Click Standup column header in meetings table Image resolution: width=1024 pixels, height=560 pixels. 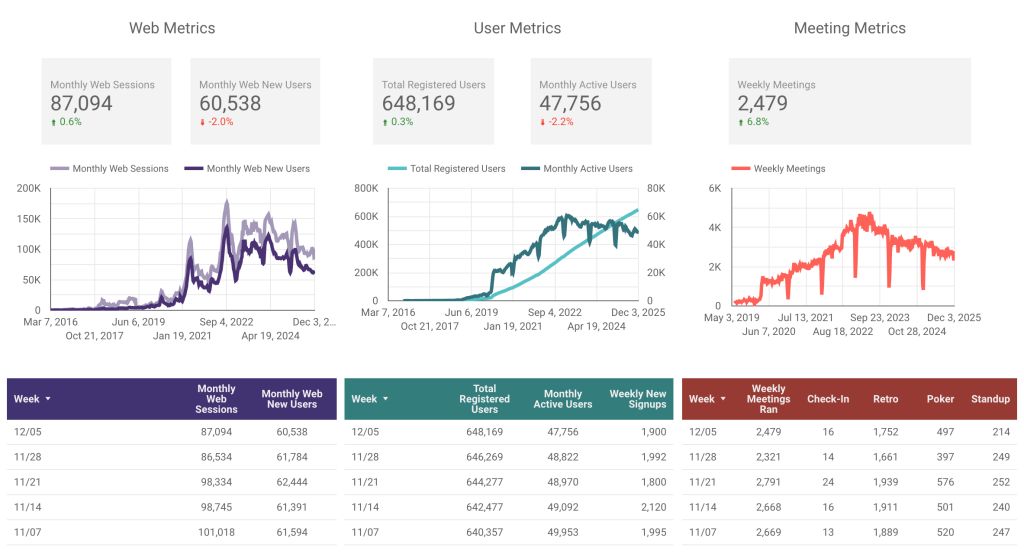tap(989, 399)
